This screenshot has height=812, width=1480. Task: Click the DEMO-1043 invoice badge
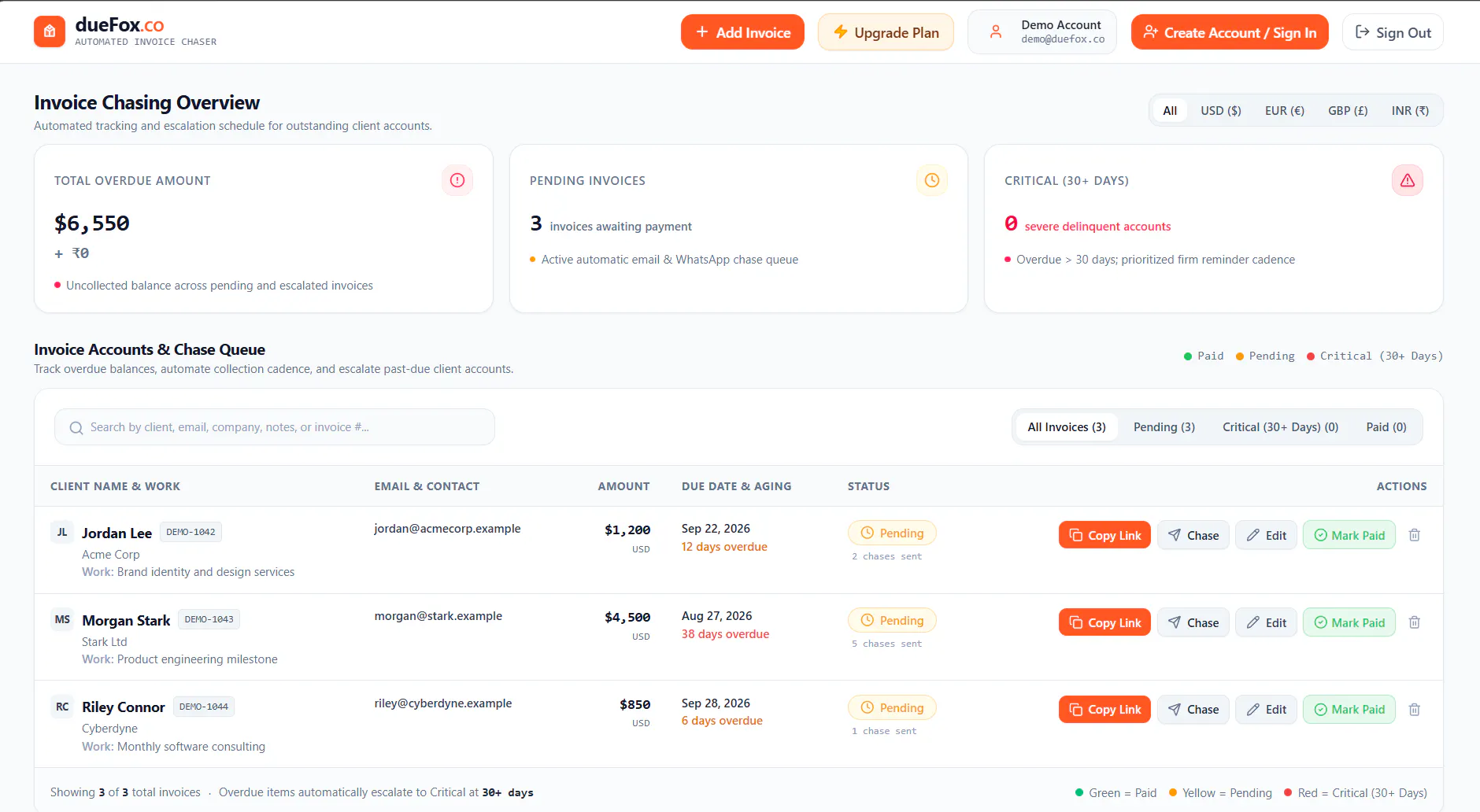[x=209, y=619]
